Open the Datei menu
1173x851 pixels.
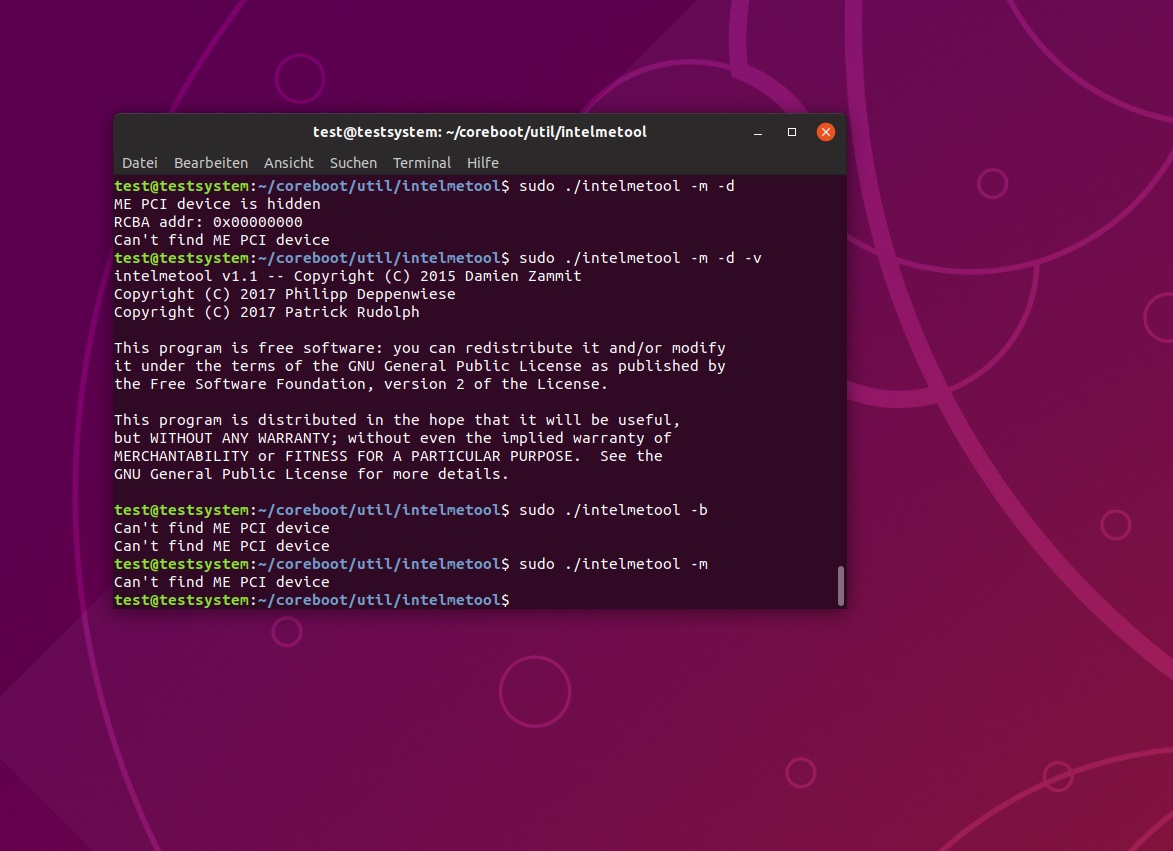(x=140, y=163)
